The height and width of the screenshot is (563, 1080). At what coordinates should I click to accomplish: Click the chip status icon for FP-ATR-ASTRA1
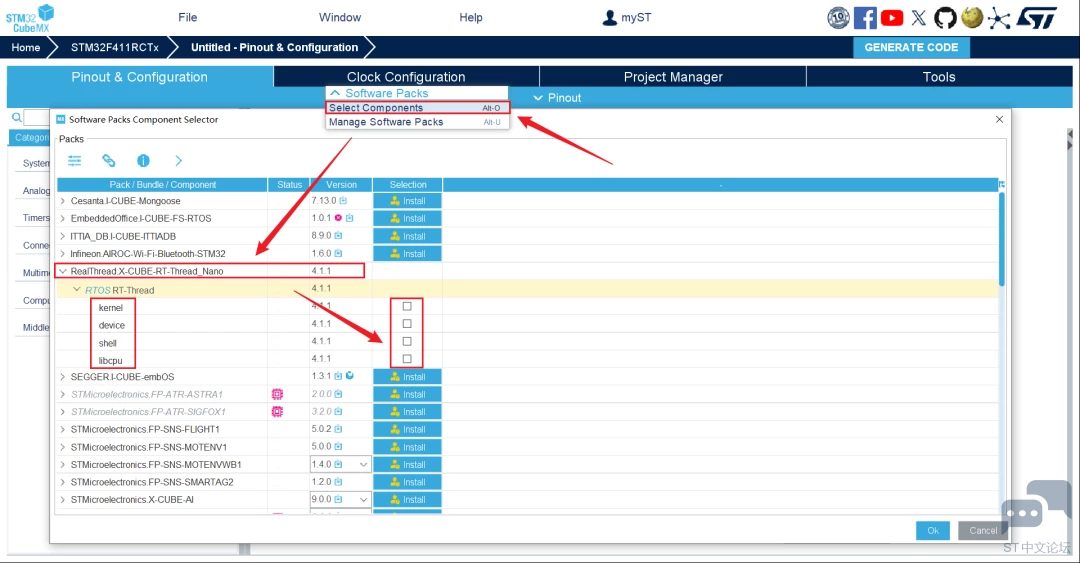tap(278, 394)
